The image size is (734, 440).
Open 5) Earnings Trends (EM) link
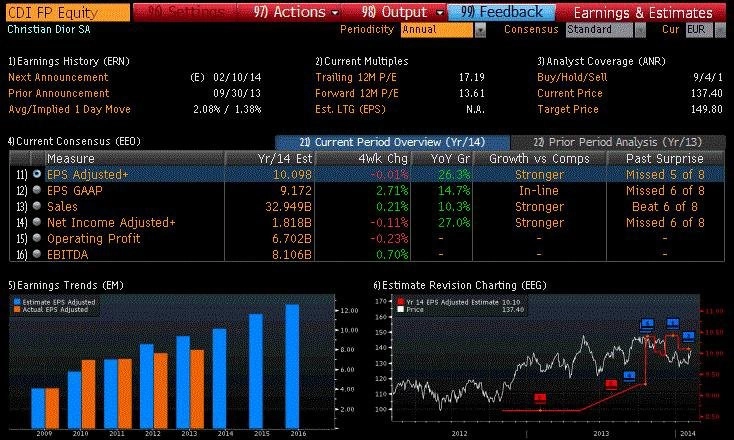click(66, 285)
